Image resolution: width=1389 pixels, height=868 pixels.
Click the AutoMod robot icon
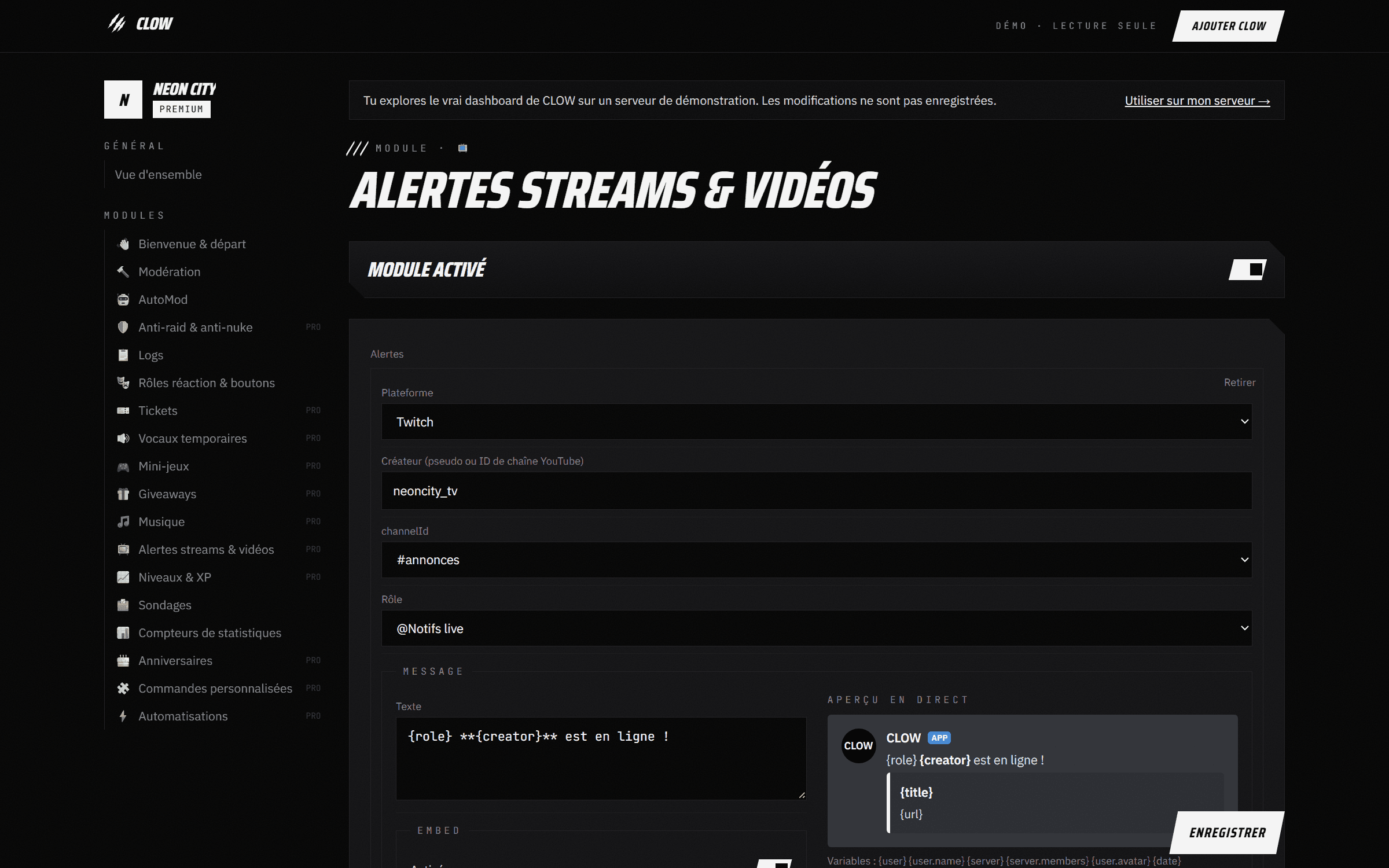123,300
